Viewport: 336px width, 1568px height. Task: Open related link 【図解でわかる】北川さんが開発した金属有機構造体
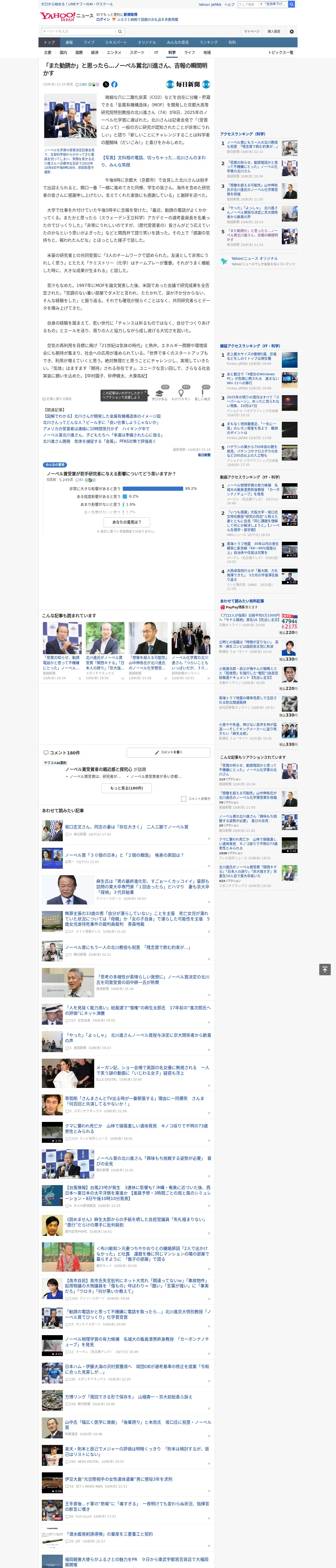[102, 416]
